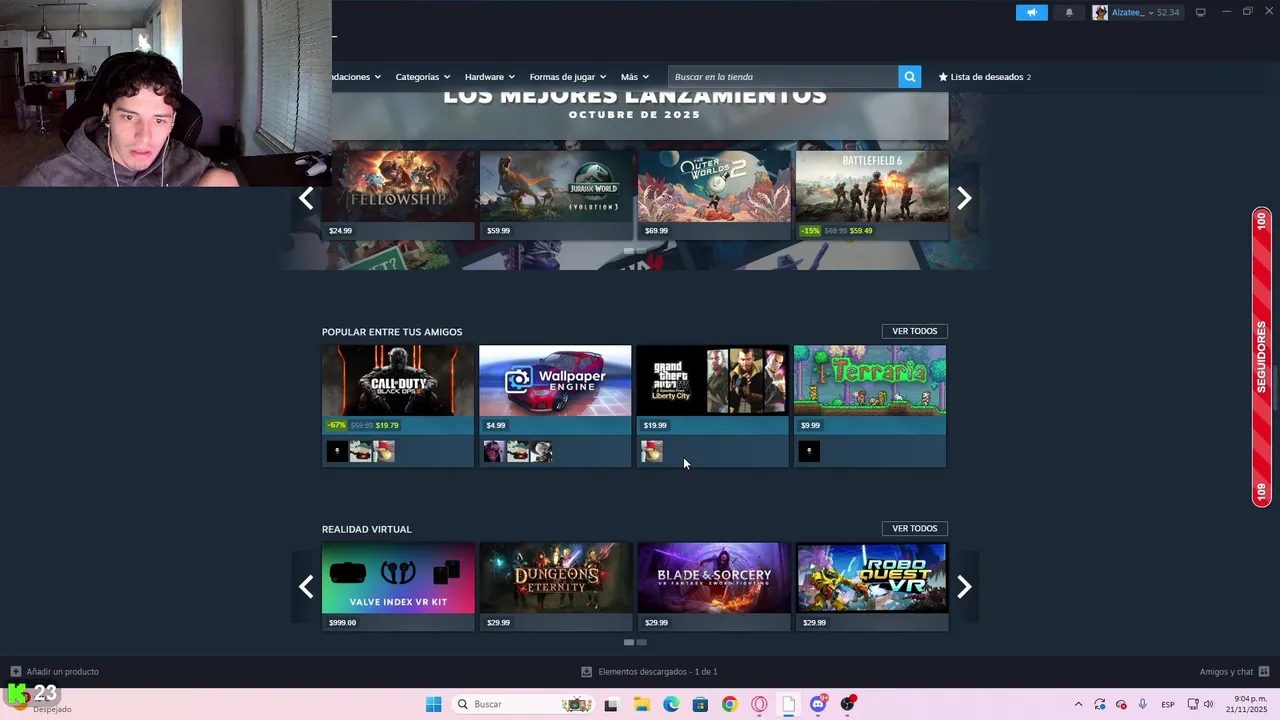Focus the 'Buscar en la tienda' field
This screenshot has width=1280, height=720.
click(783, 77)
